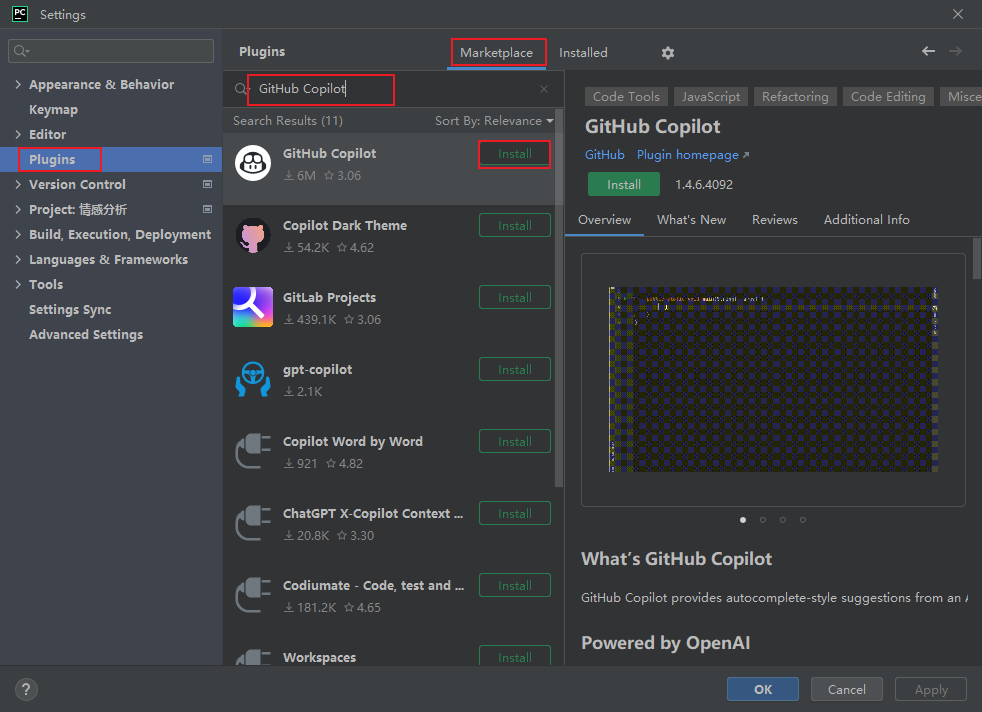Click the settings search magnifier icon
This screenshot has width=982, height=712.
21,51
